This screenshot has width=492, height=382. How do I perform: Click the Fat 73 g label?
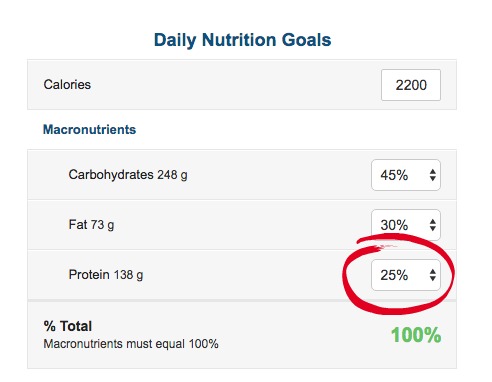[91, 225]
